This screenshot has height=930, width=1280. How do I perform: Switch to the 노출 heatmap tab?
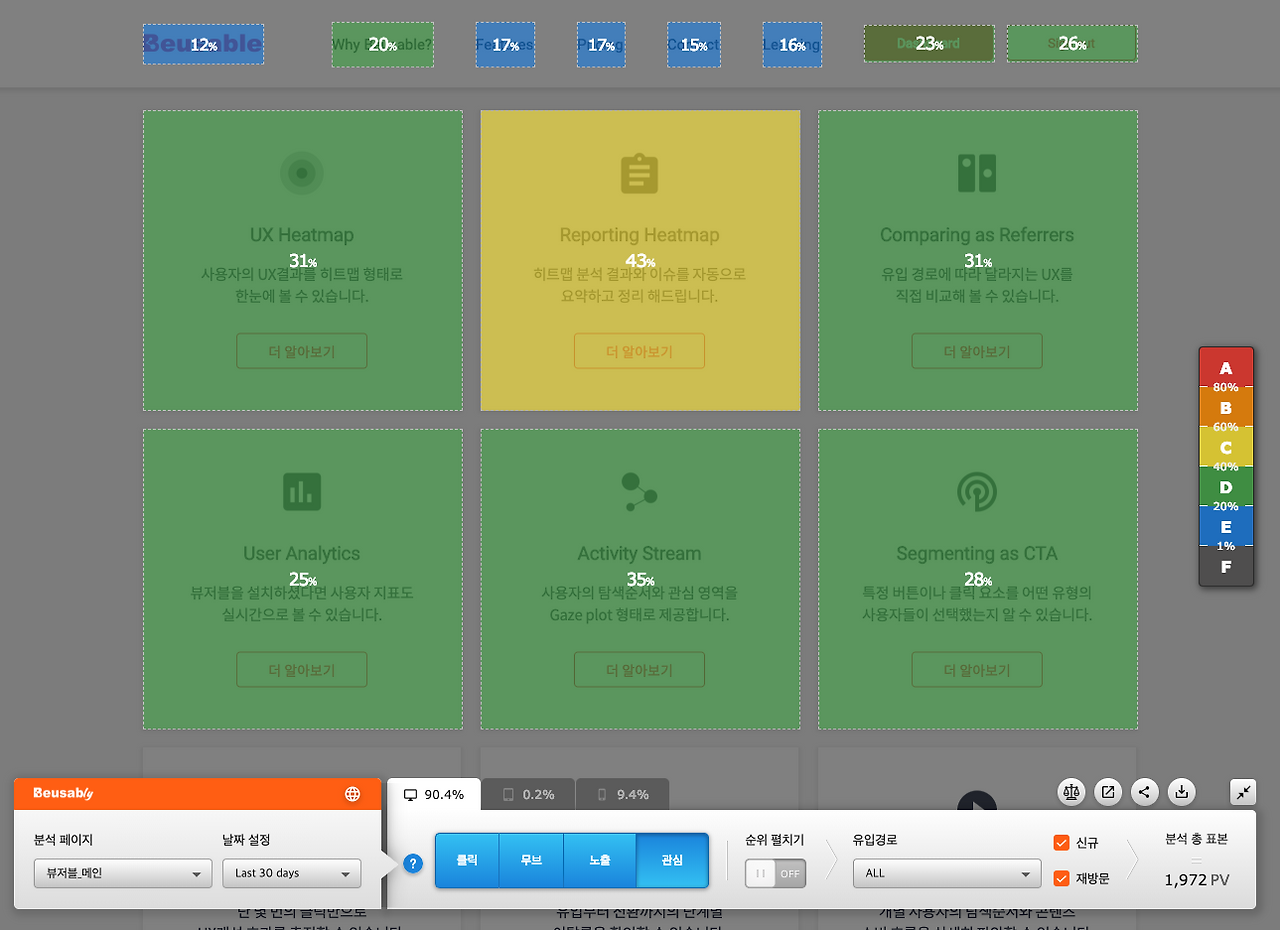(x=600, y=860)
